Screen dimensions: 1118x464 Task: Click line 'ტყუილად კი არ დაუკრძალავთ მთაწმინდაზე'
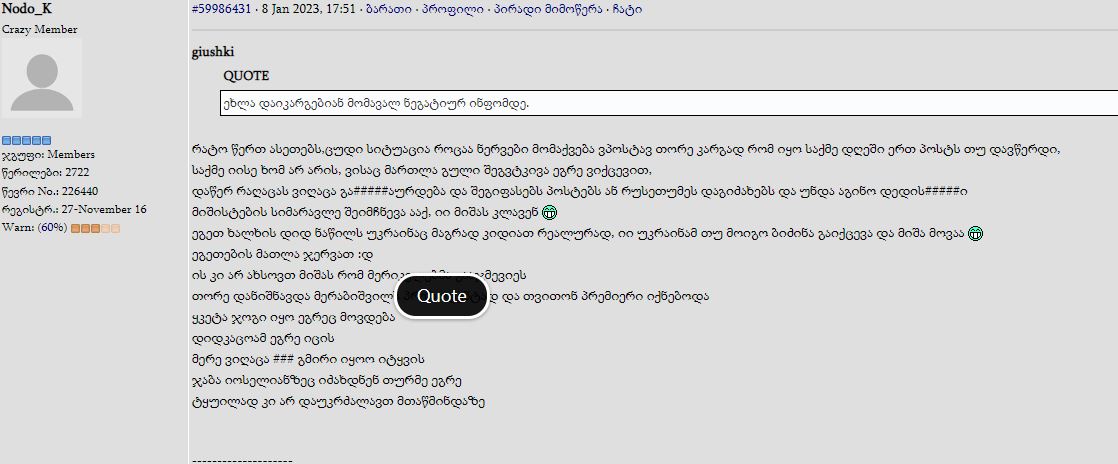click(339, 401)
